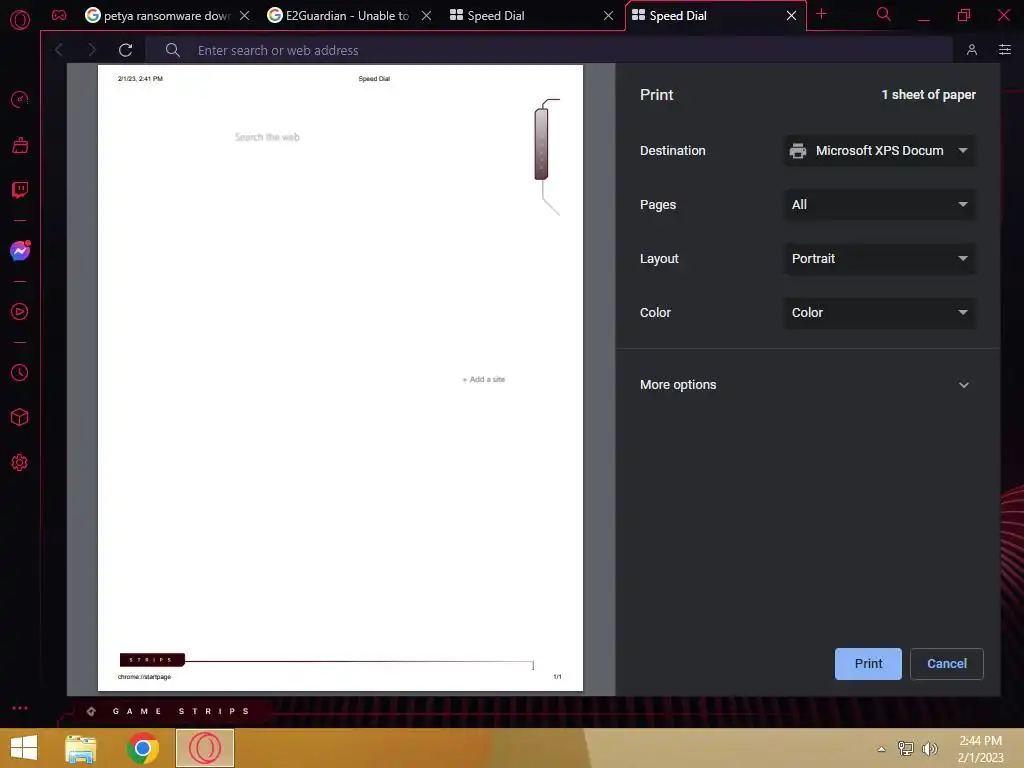Open the GX Corner gamepad icon

[59, 15]
